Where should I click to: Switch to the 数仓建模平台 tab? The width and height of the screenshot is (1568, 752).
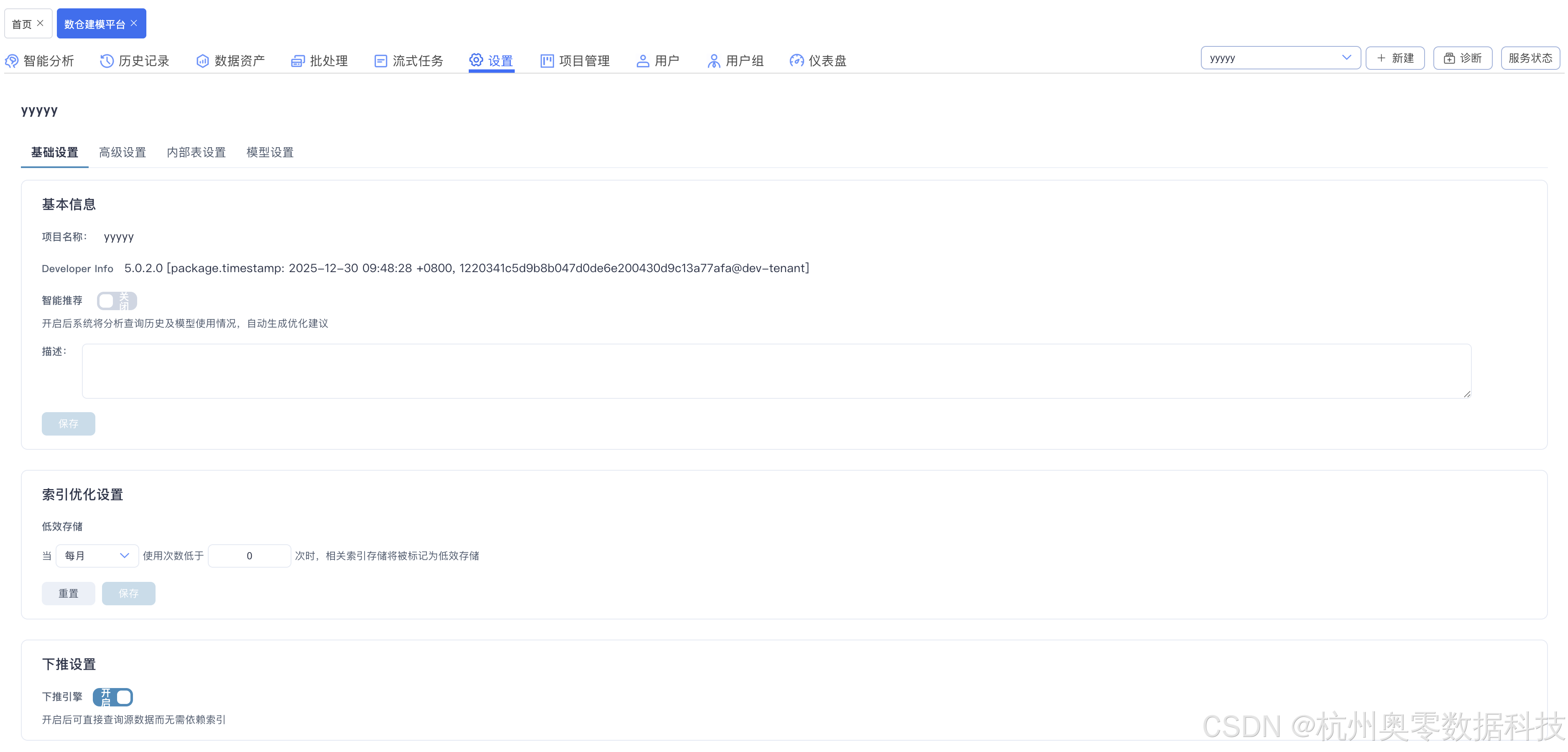[x=94, y=24]
